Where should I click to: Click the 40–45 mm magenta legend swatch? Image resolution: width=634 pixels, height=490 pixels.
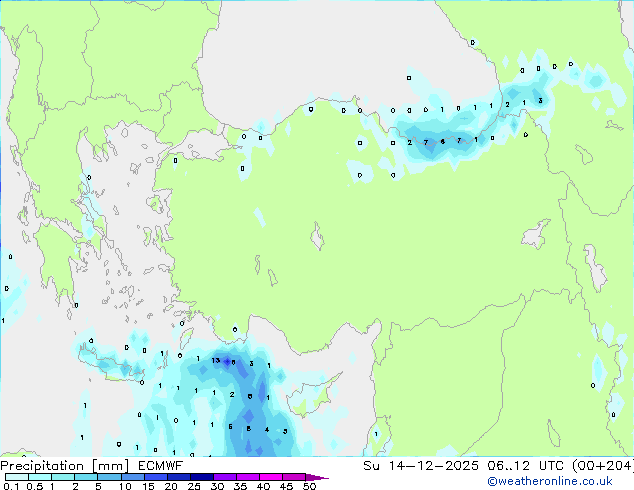pyautogui.click(x=271, y=477)
